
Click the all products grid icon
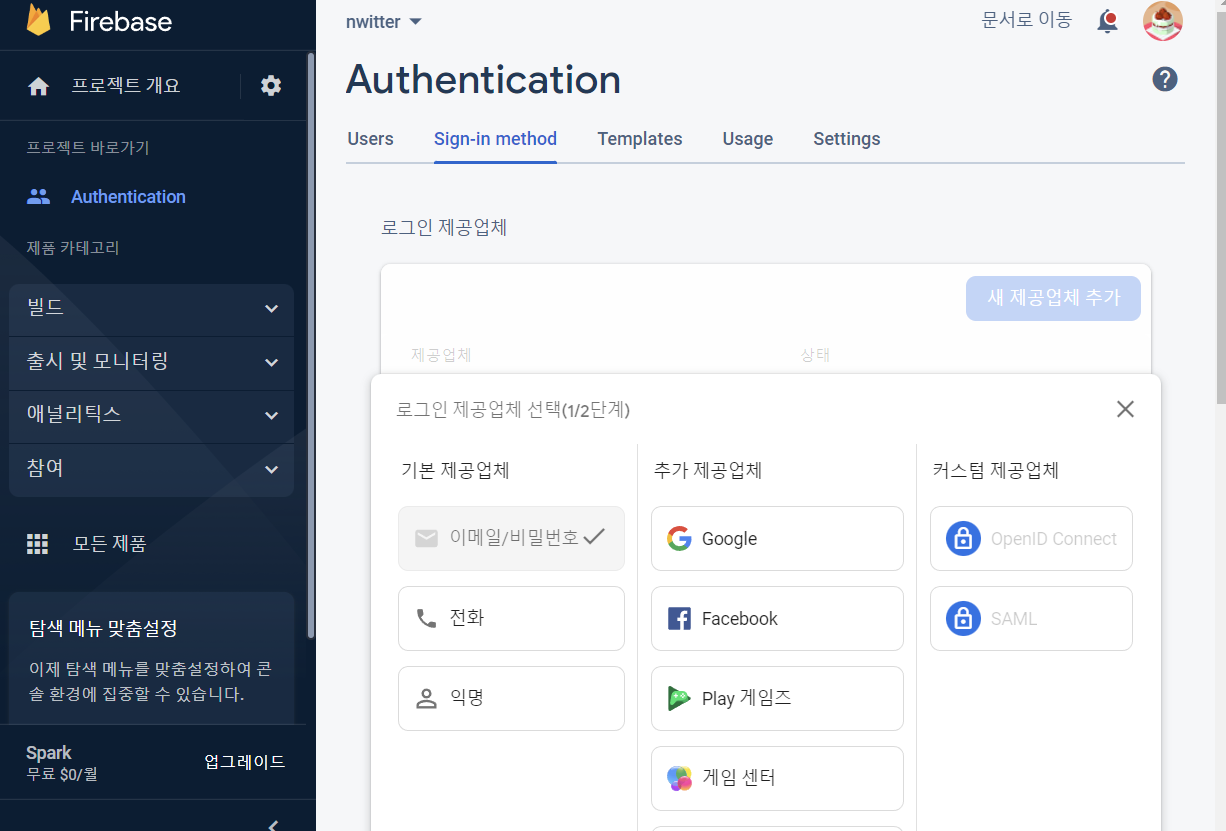(x=37, y=544)
